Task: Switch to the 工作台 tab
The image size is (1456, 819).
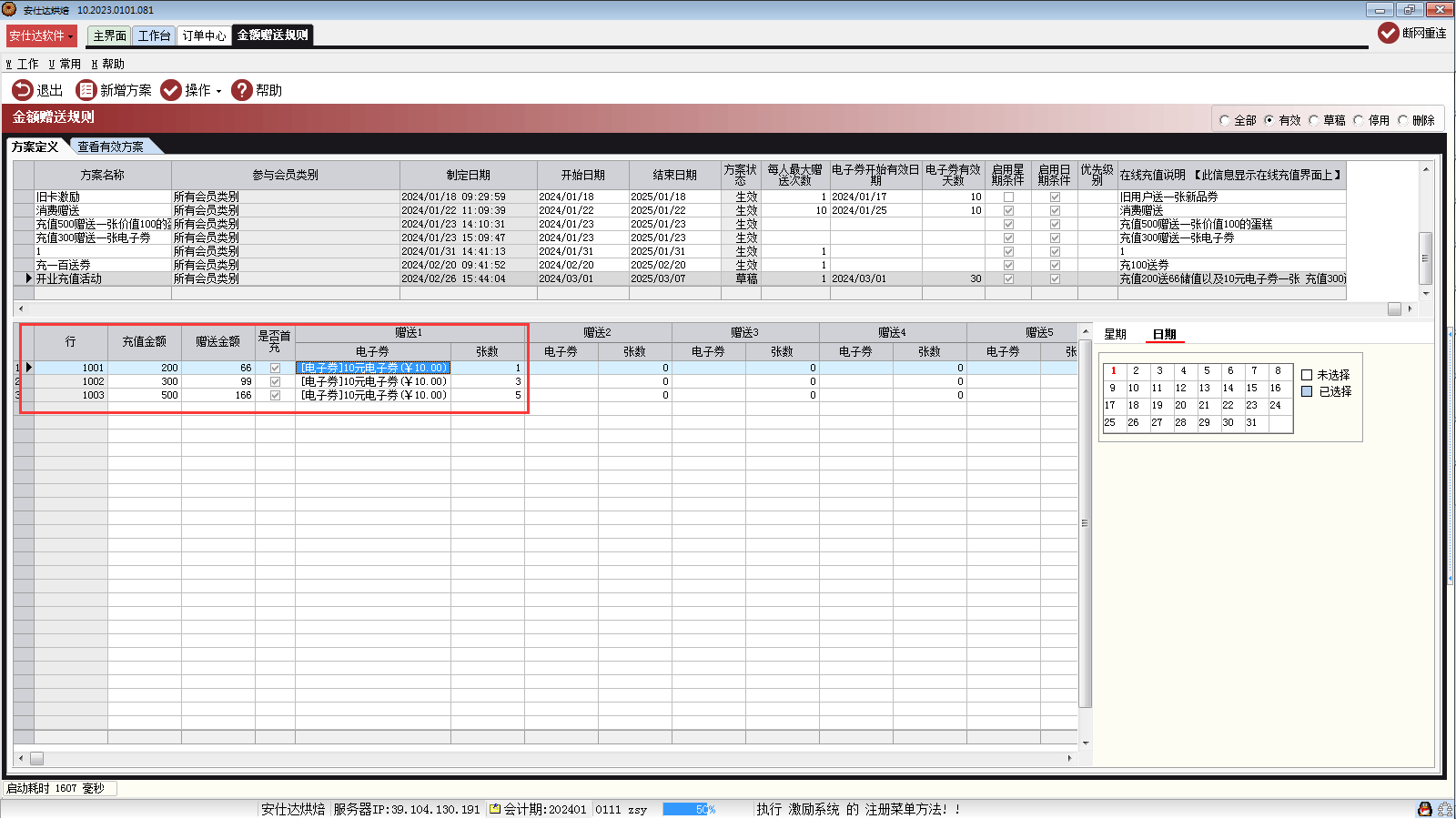Action: (154, 35)
